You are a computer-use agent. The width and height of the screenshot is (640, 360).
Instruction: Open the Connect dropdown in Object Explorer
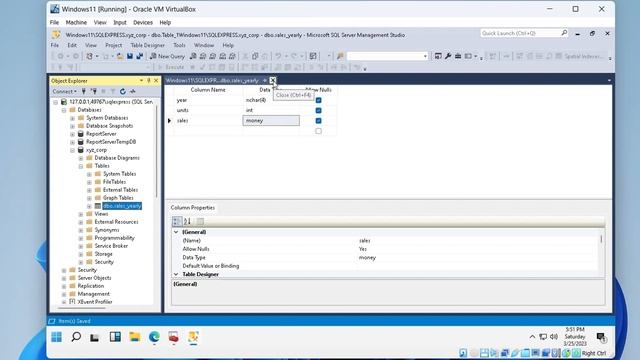pos(64,91)
